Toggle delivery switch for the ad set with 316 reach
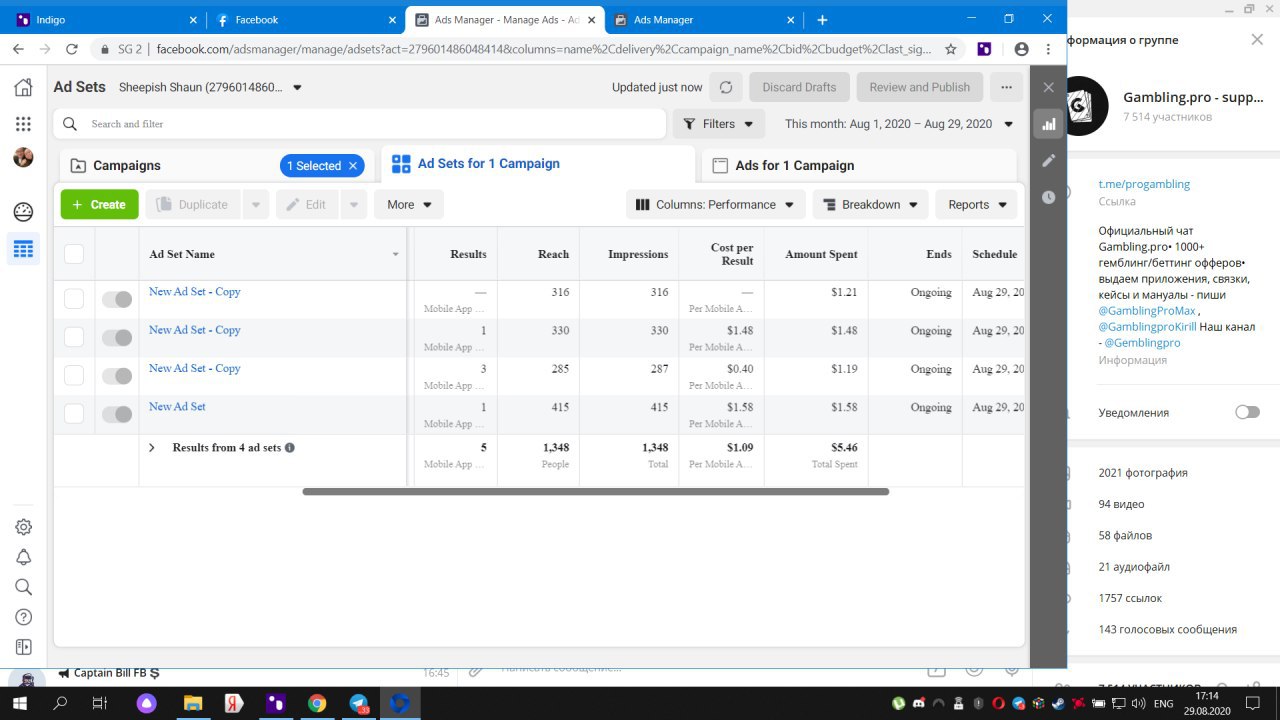This screenshot has height=720, width=1280. pyautogui.click(x=117, y=299)
